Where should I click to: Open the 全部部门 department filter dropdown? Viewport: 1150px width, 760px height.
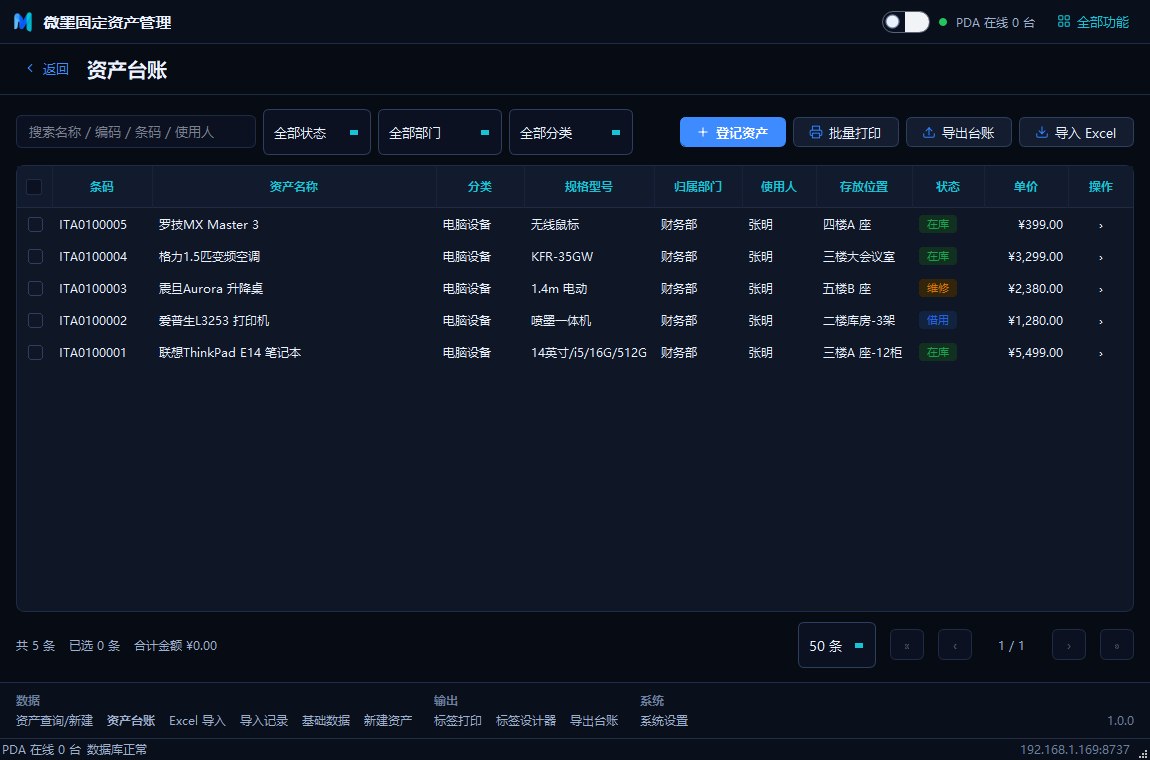point(440,132)
